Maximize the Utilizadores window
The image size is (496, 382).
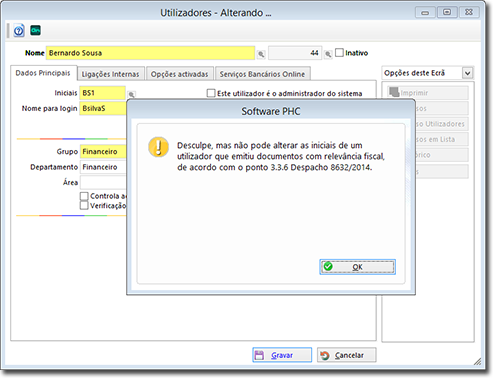point(447,12)
